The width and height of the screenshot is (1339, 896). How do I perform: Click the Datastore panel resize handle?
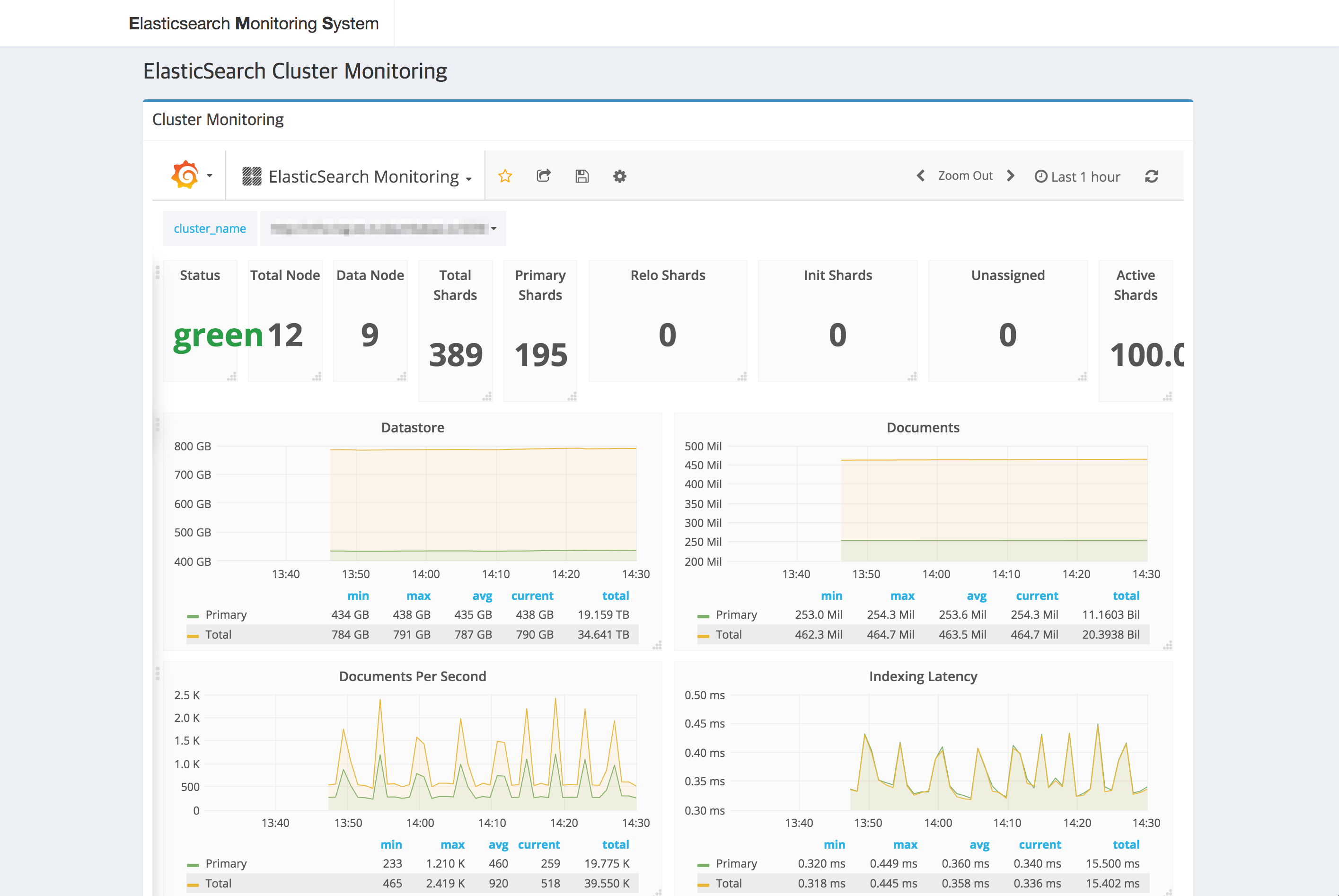tap(657, 645)
